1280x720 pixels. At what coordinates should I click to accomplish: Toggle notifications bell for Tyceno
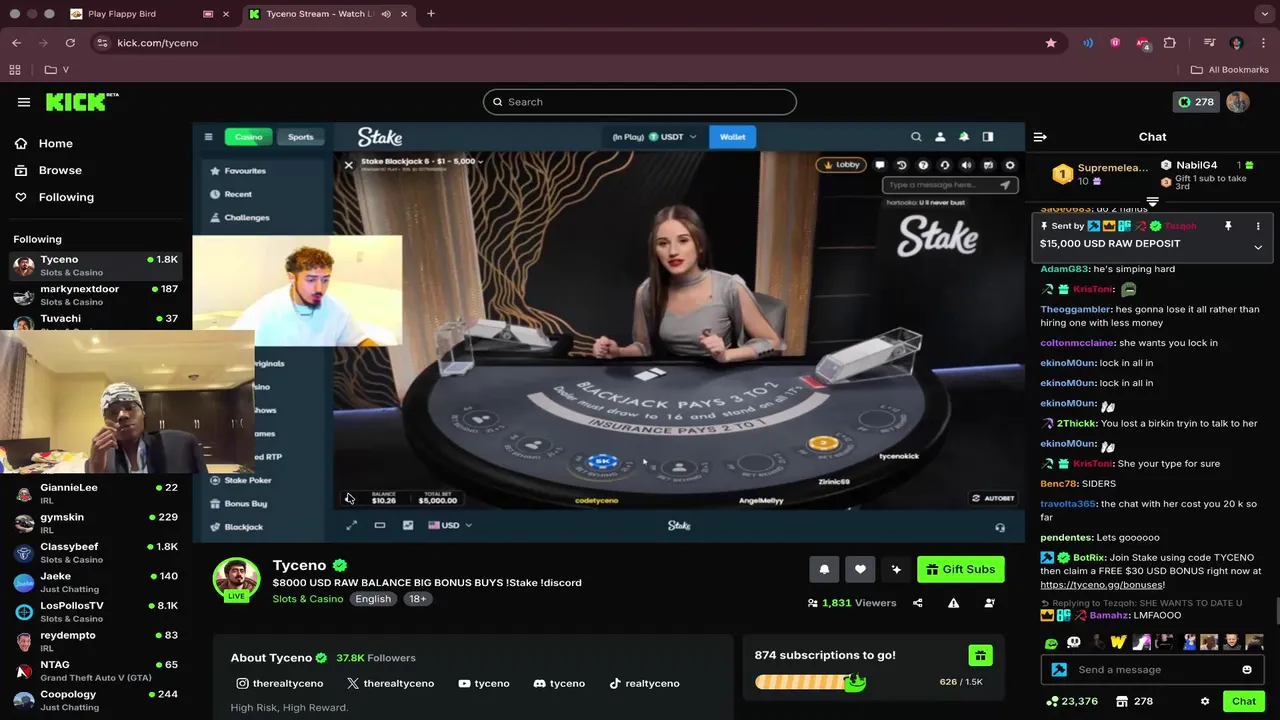824,569
